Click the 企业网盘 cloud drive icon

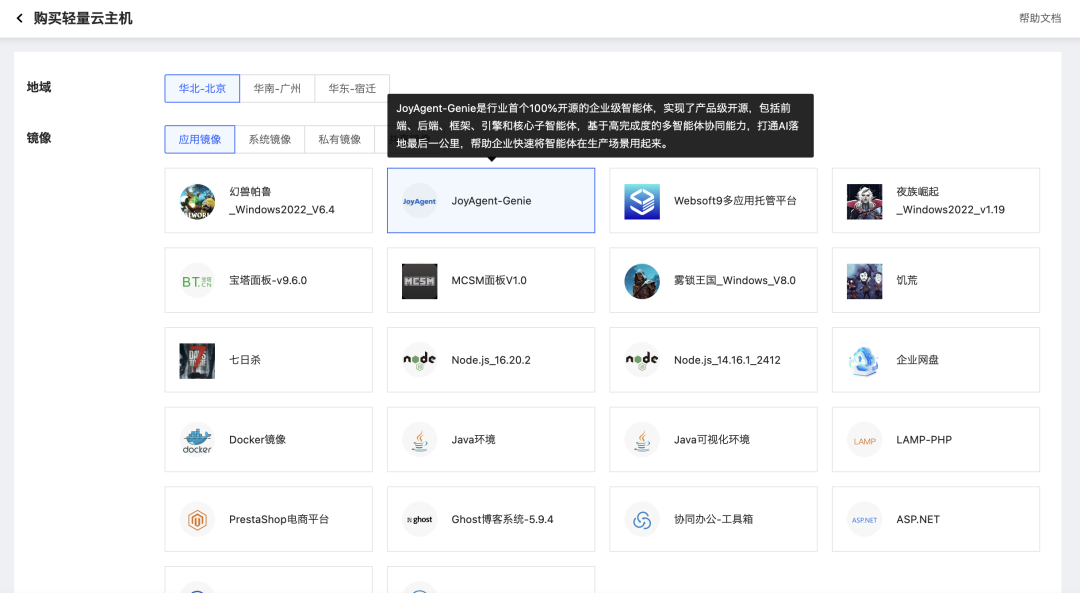tap(864, 360)
